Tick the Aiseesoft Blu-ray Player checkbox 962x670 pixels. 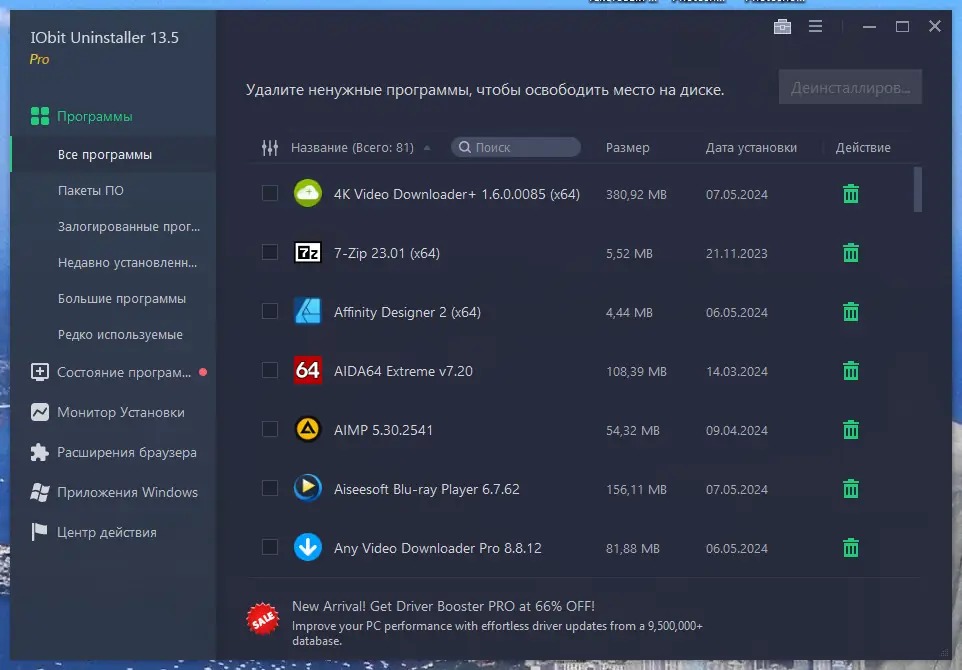[x=270, y=488]
